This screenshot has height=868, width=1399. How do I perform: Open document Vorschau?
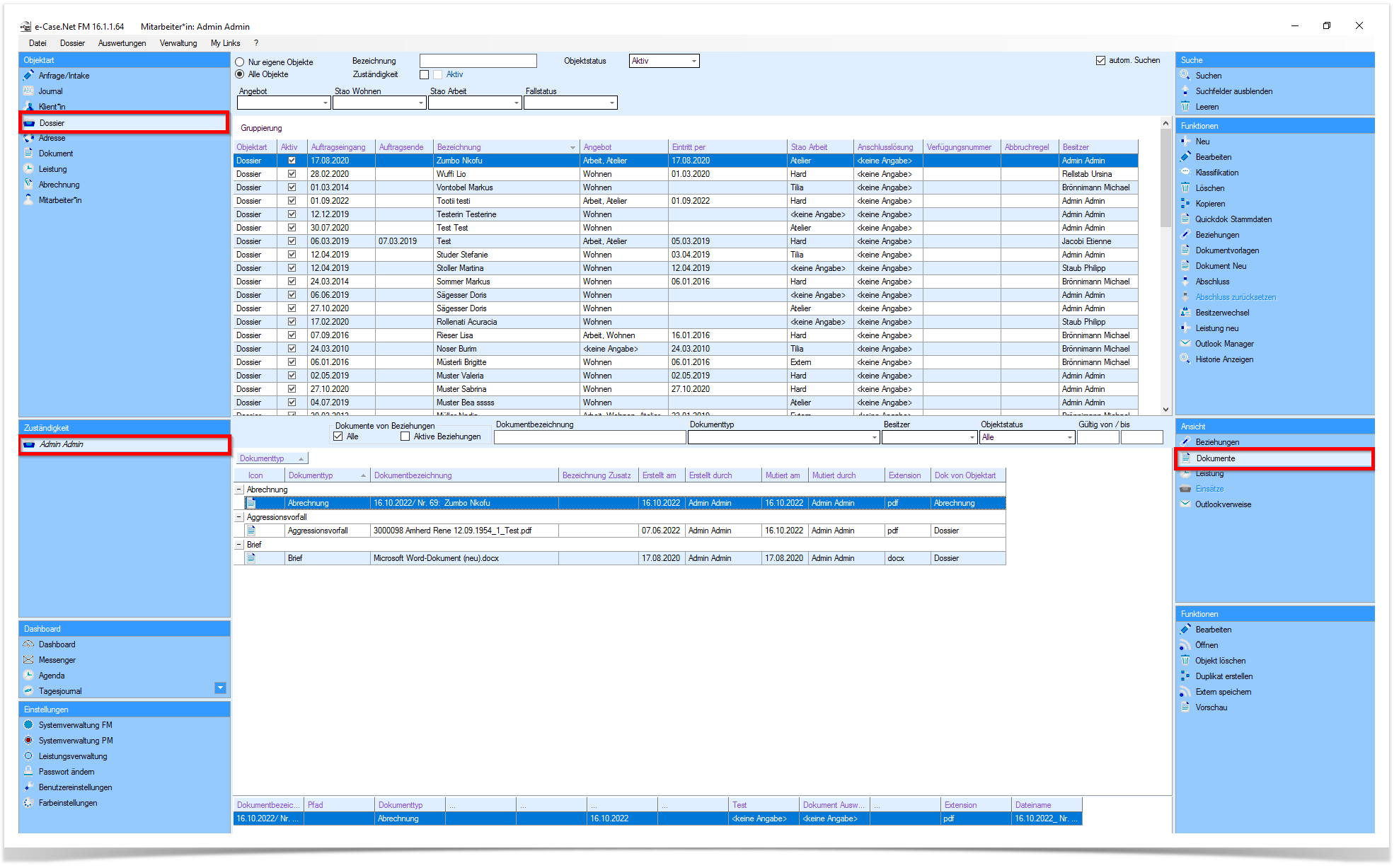click(1211, 707)
